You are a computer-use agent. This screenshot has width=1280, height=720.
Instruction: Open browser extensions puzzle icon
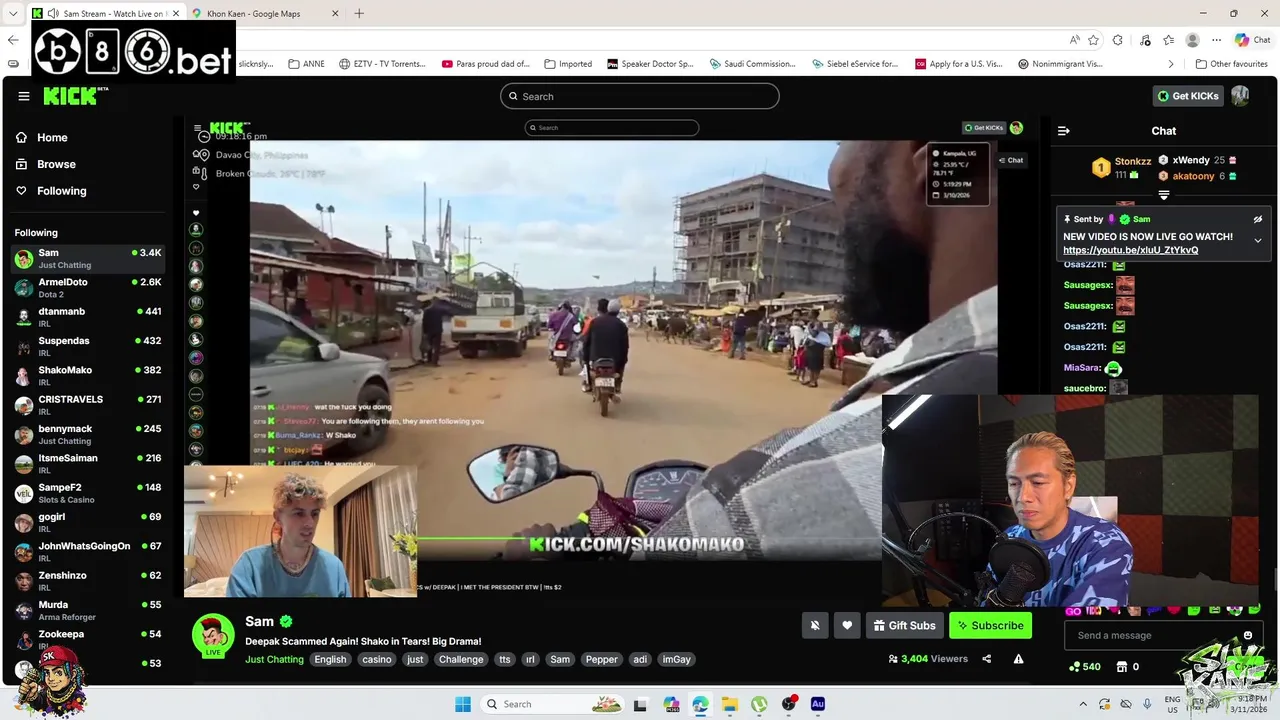pos(1118,40)
